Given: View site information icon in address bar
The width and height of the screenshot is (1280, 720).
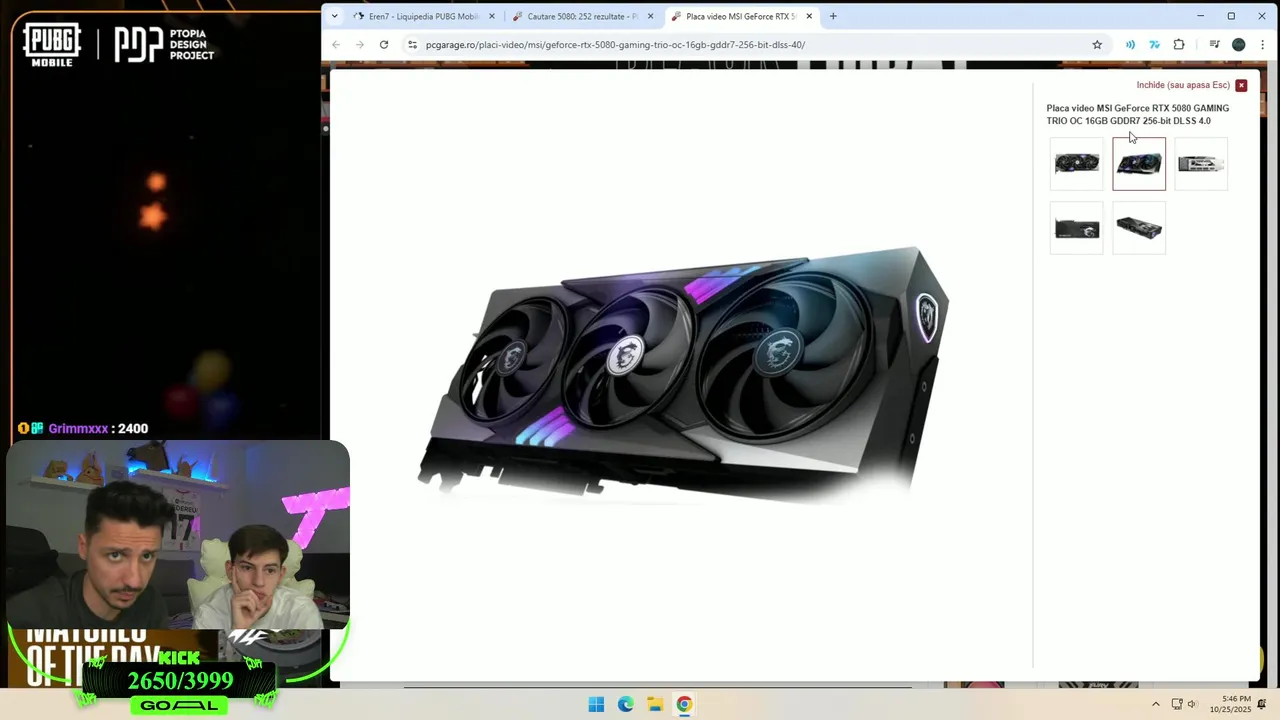Looking at the screenshot, I should click(x=412, y=45).
